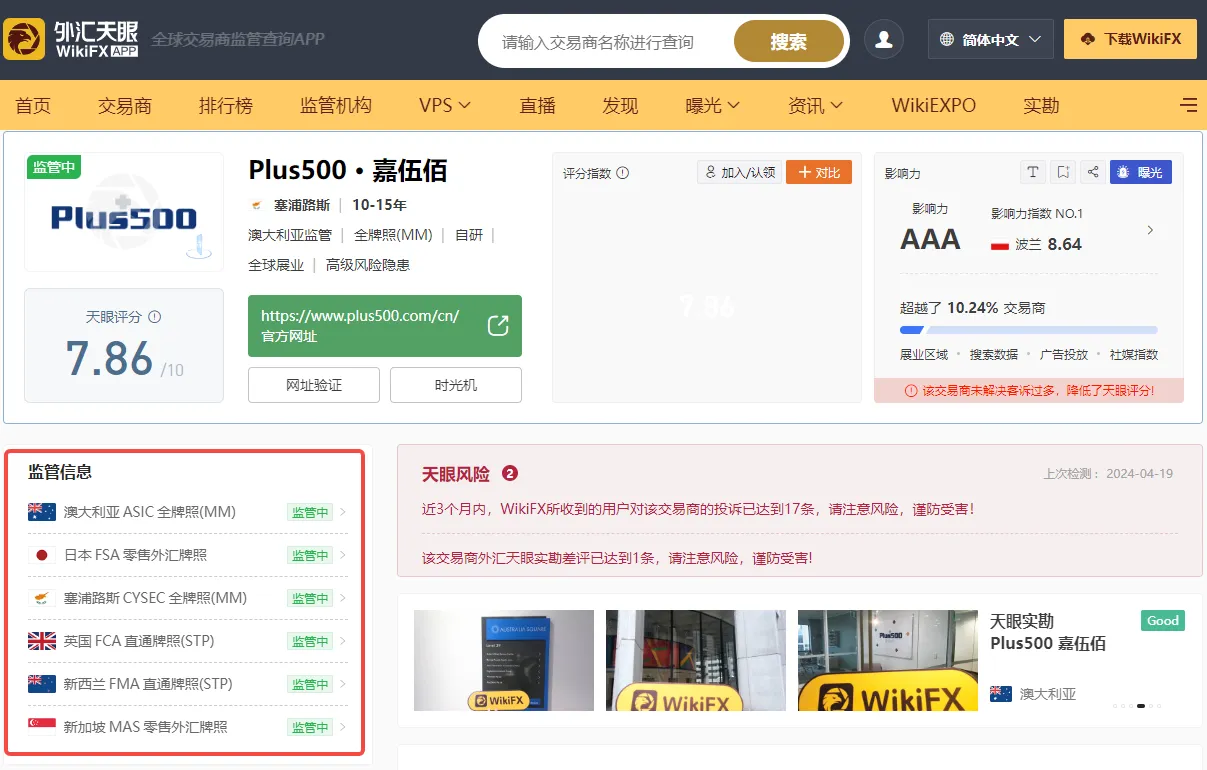
Task: Open the official website plus500.com/cn link
Action: (x=385, y=326)
